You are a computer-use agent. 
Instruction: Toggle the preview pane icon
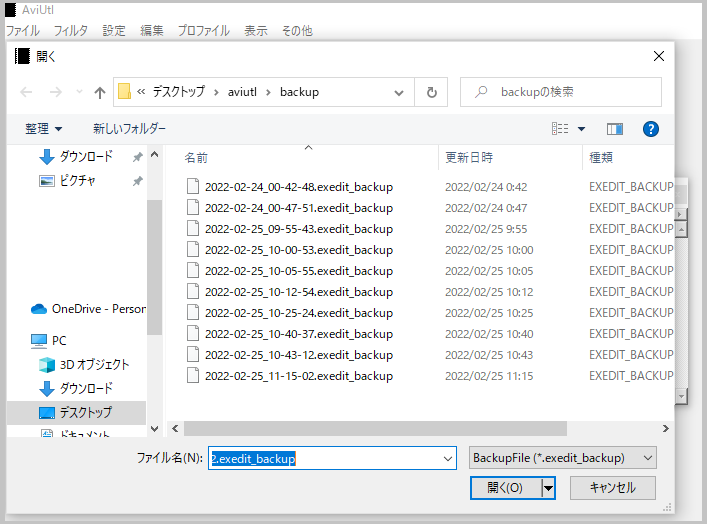pos(615,129)
